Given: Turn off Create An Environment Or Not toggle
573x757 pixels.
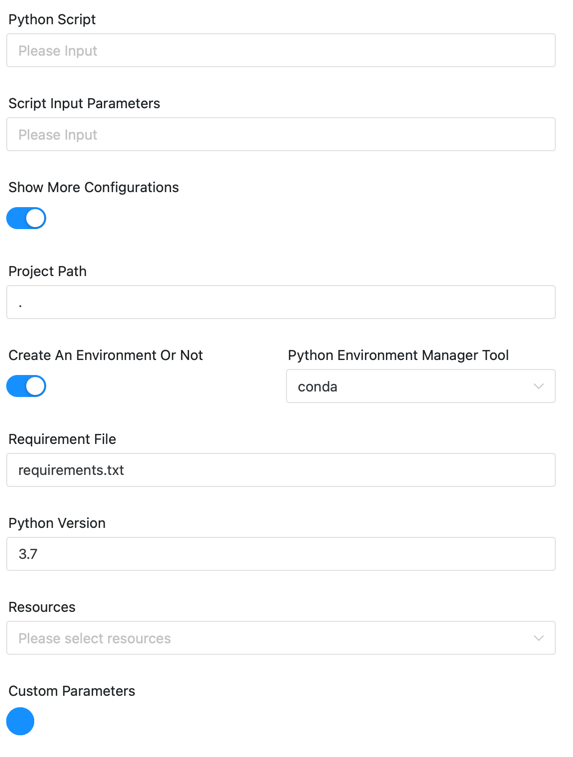Looking at the screenshot, I should point(26,386).
